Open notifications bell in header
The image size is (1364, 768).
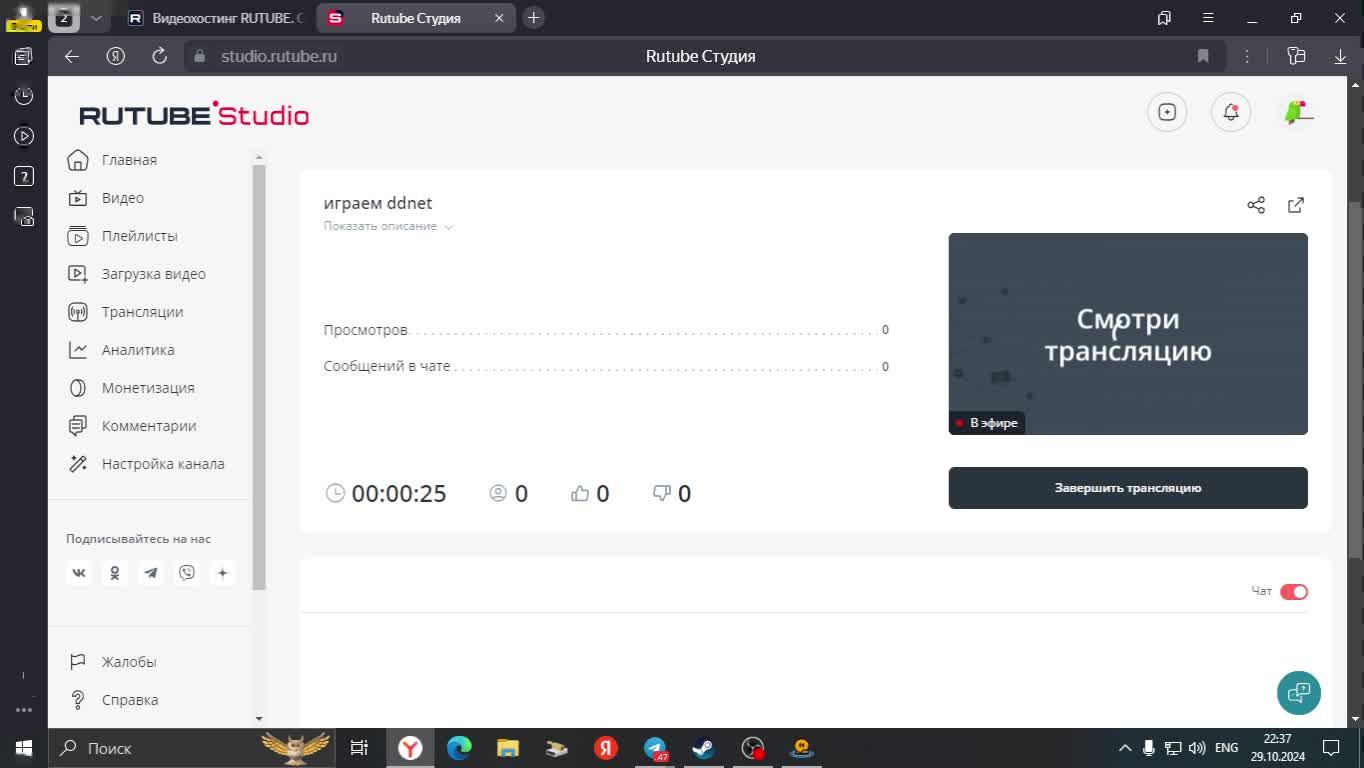(1231, 112)
